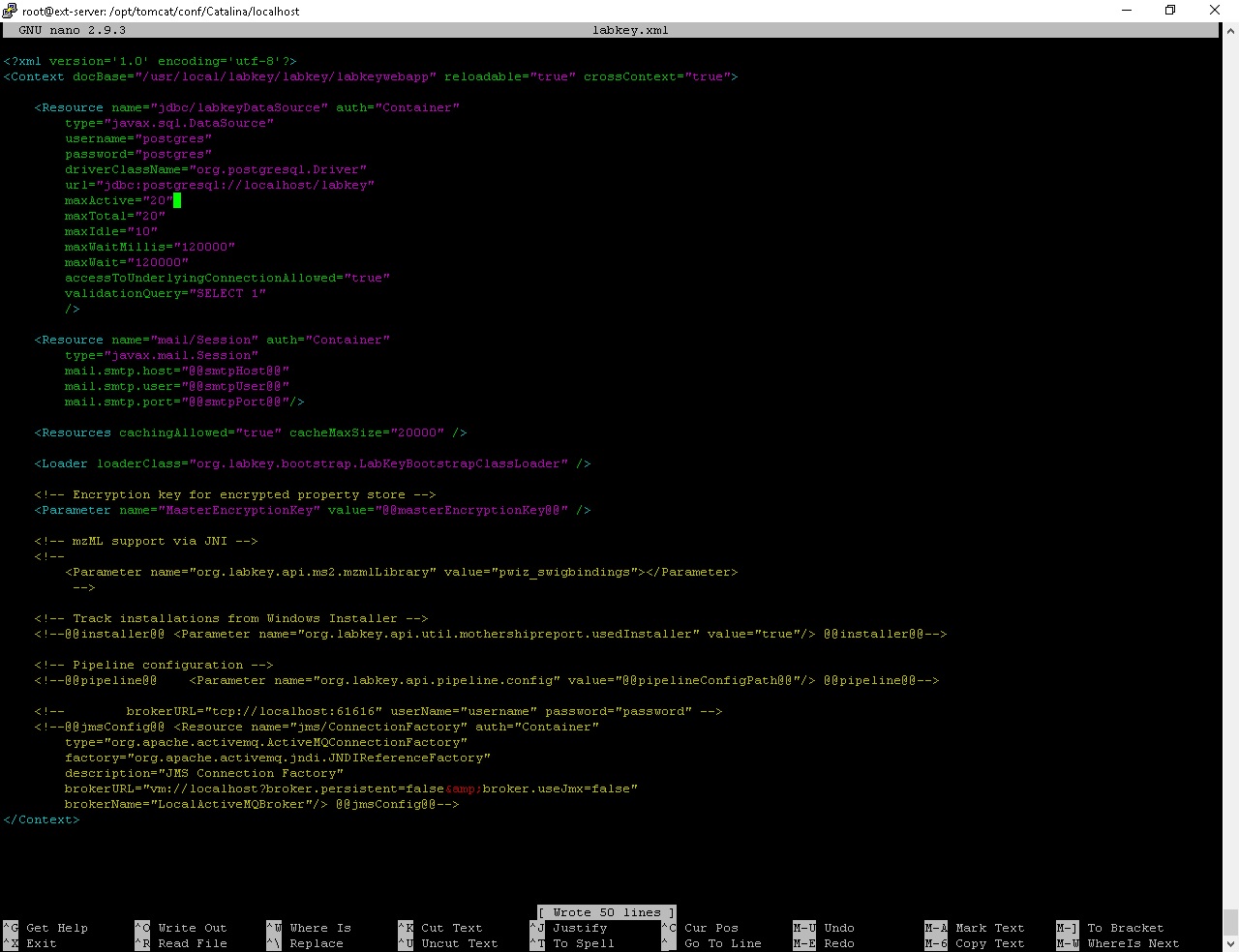
Task: Click the 'Pipeline configuration' comment line
Action: click(154, 665)
